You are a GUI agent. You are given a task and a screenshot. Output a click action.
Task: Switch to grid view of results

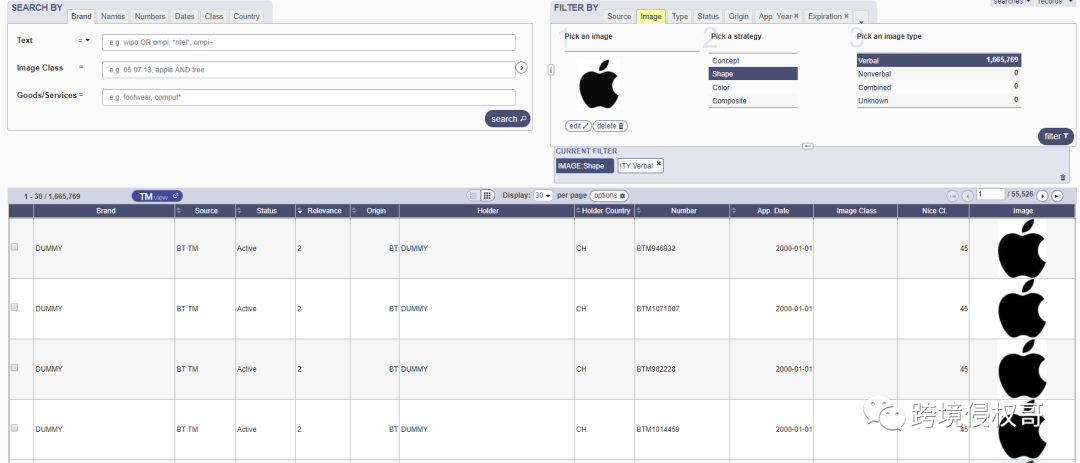[486, 196]
